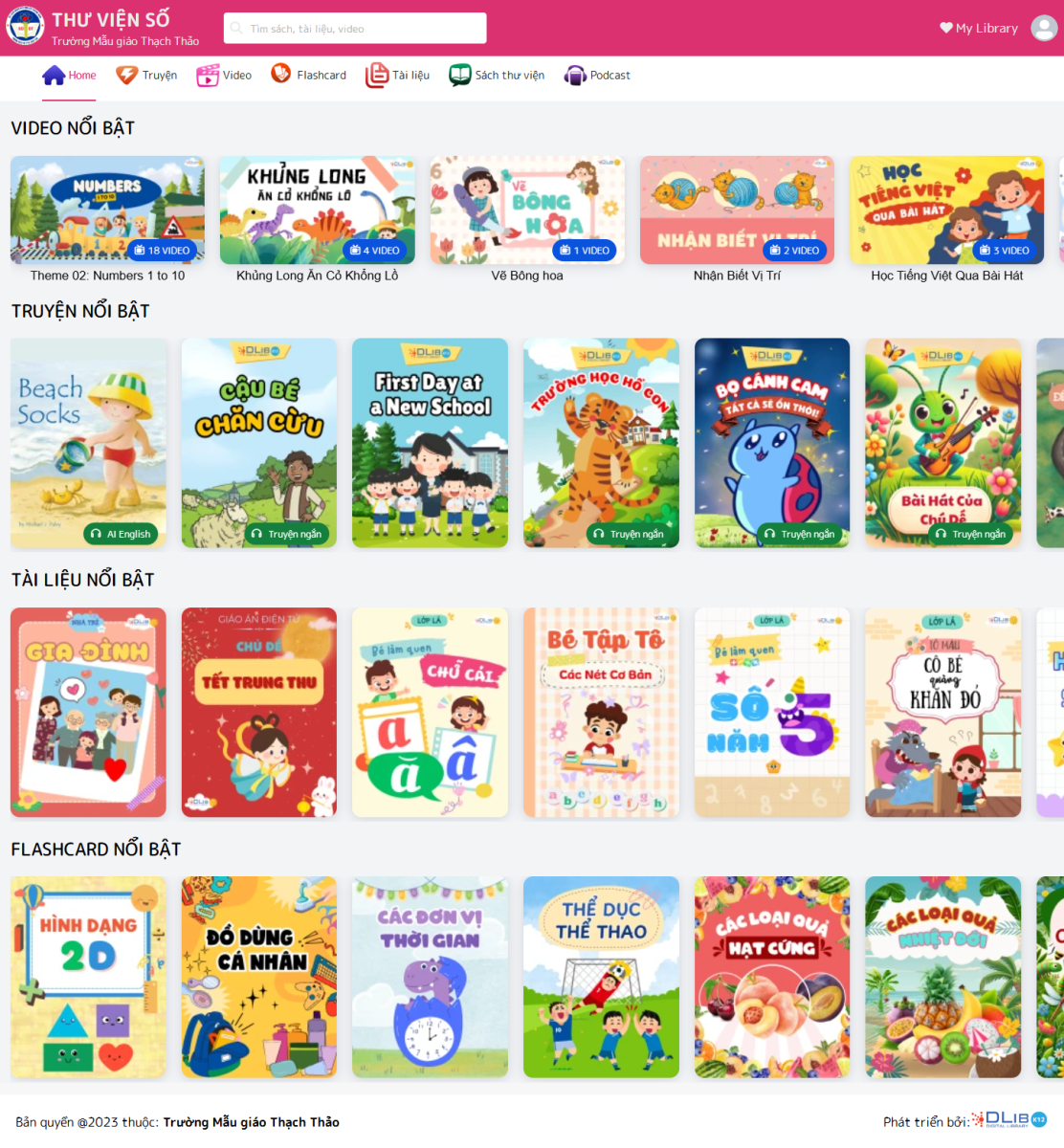
Task: Open the Tết Trung Thu document
Action: click(x=259, y=713)
